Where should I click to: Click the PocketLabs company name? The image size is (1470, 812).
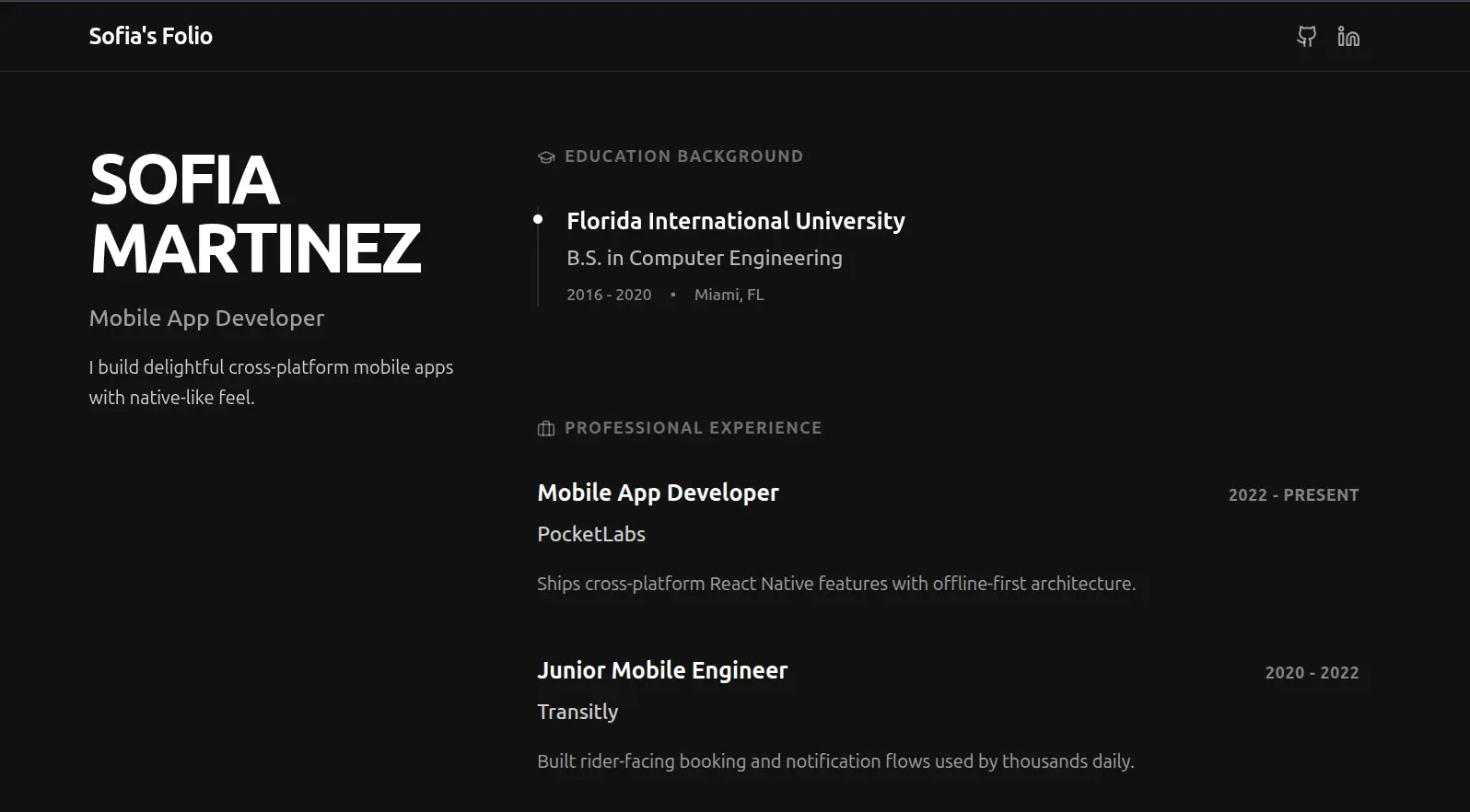tap(591, 534)
